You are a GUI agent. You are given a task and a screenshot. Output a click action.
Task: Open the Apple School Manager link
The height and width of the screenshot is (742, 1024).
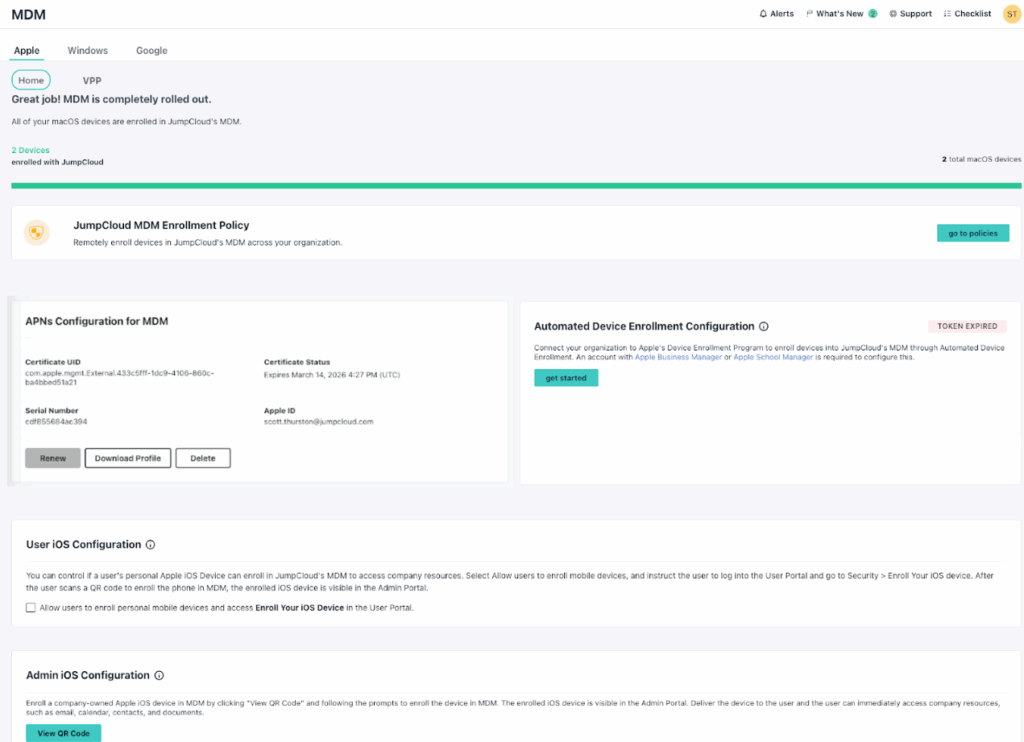pos(773,357)
